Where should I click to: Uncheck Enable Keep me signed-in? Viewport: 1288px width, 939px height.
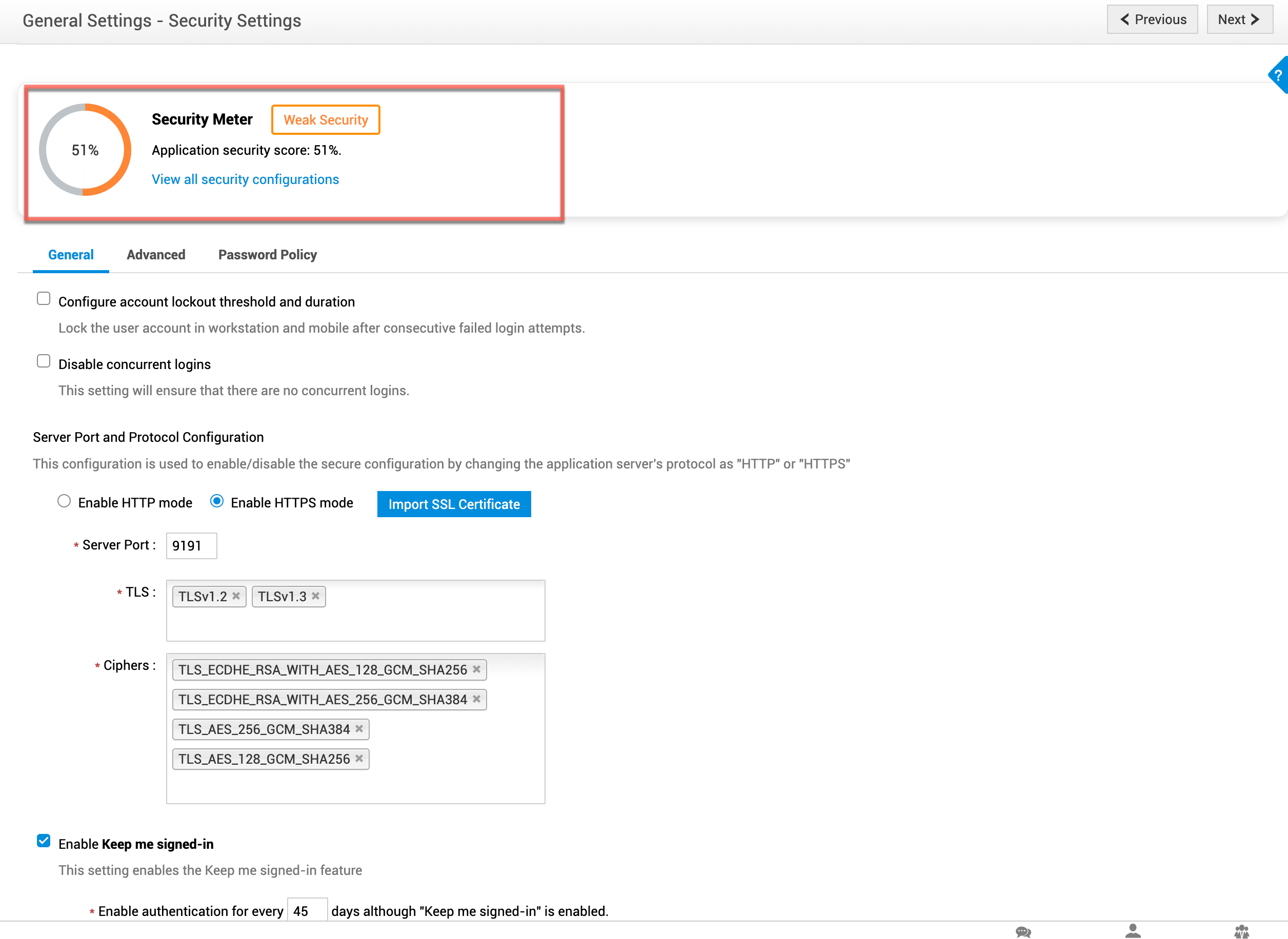coord(44,841)
